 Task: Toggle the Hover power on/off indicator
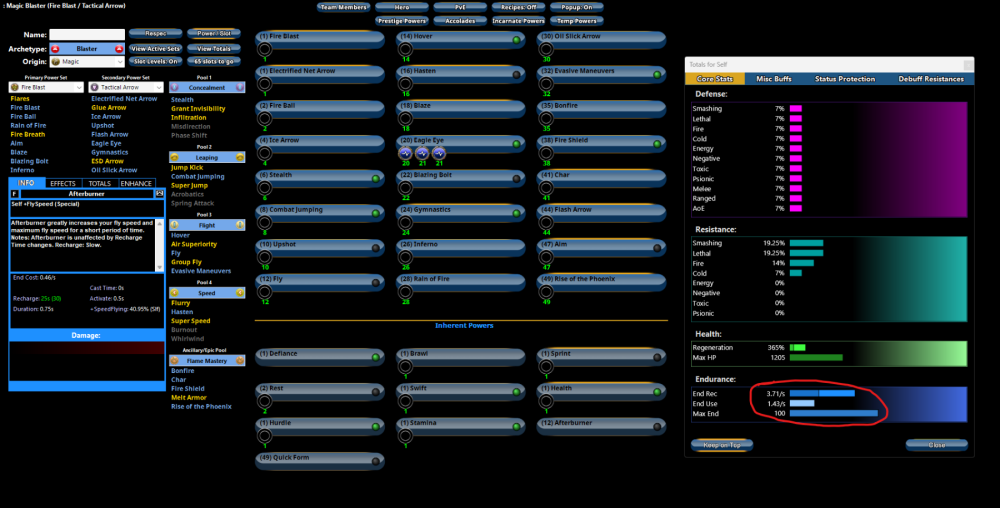516,41
